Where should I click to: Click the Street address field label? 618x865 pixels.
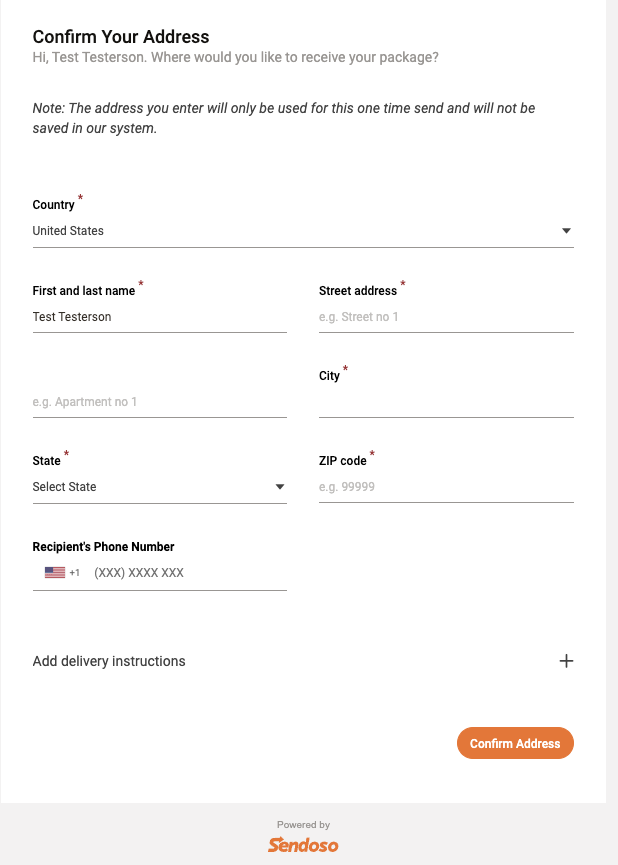(358, 291)
